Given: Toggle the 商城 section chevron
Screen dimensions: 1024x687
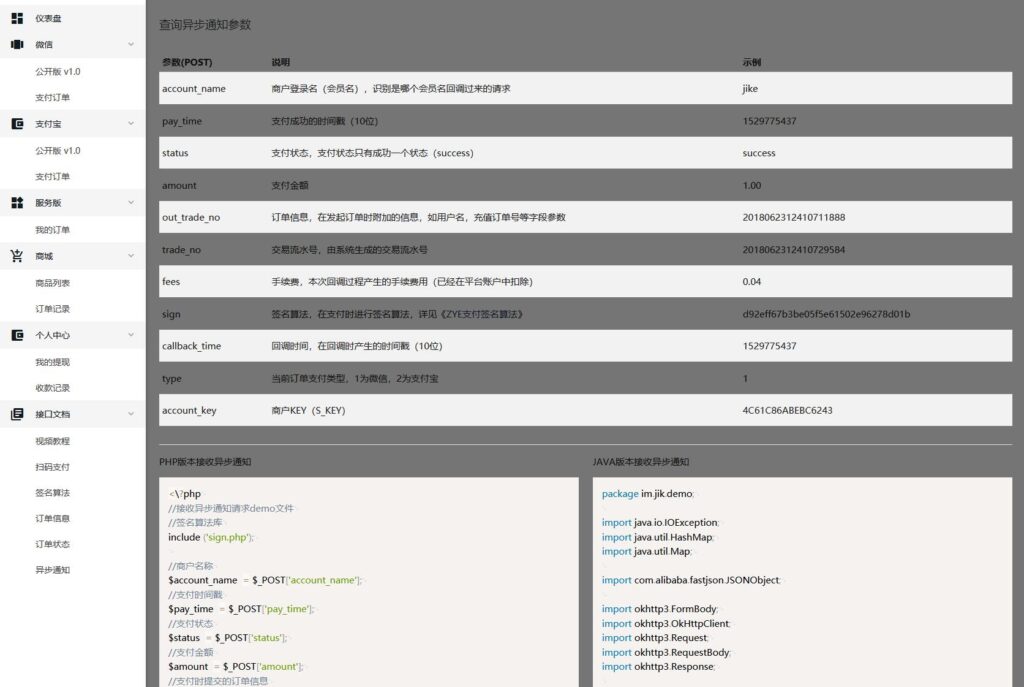Looking at the screenshot, I should coord(130,256).
